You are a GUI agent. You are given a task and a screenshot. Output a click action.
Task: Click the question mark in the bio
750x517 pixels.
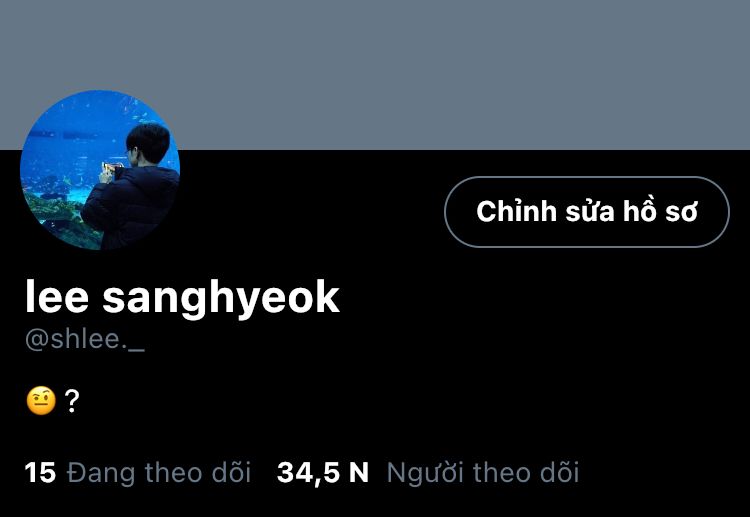tap(72, 401)
